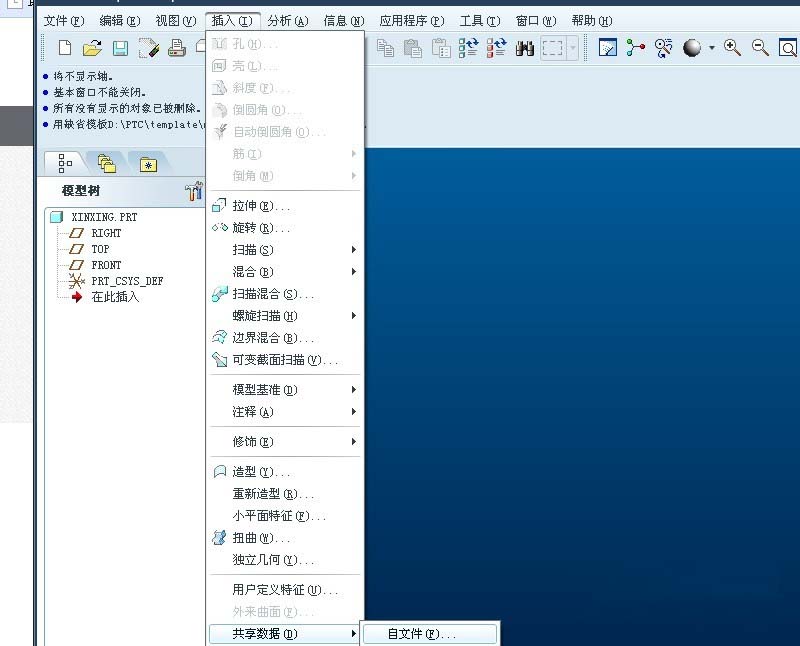Screen dimensions: 800x646
Task: Open the 应用程序(P) menu
Action: point(412,21)
